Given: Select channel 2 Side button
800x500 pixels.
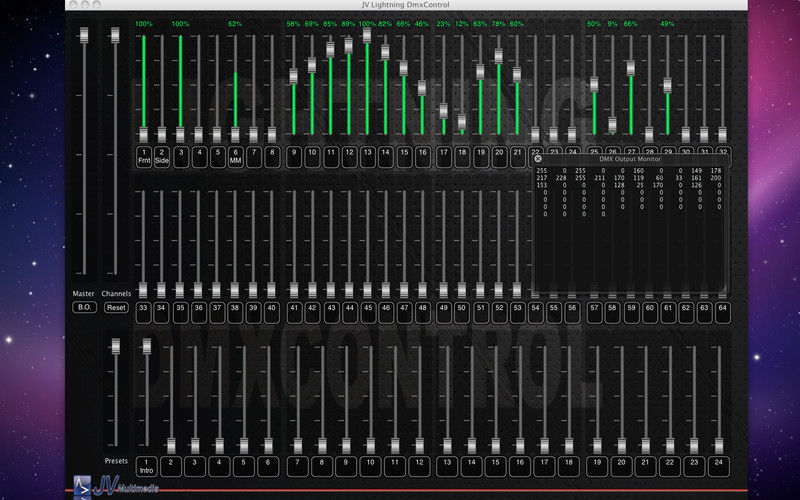Looking at the screenshot, I should point(162,157).
